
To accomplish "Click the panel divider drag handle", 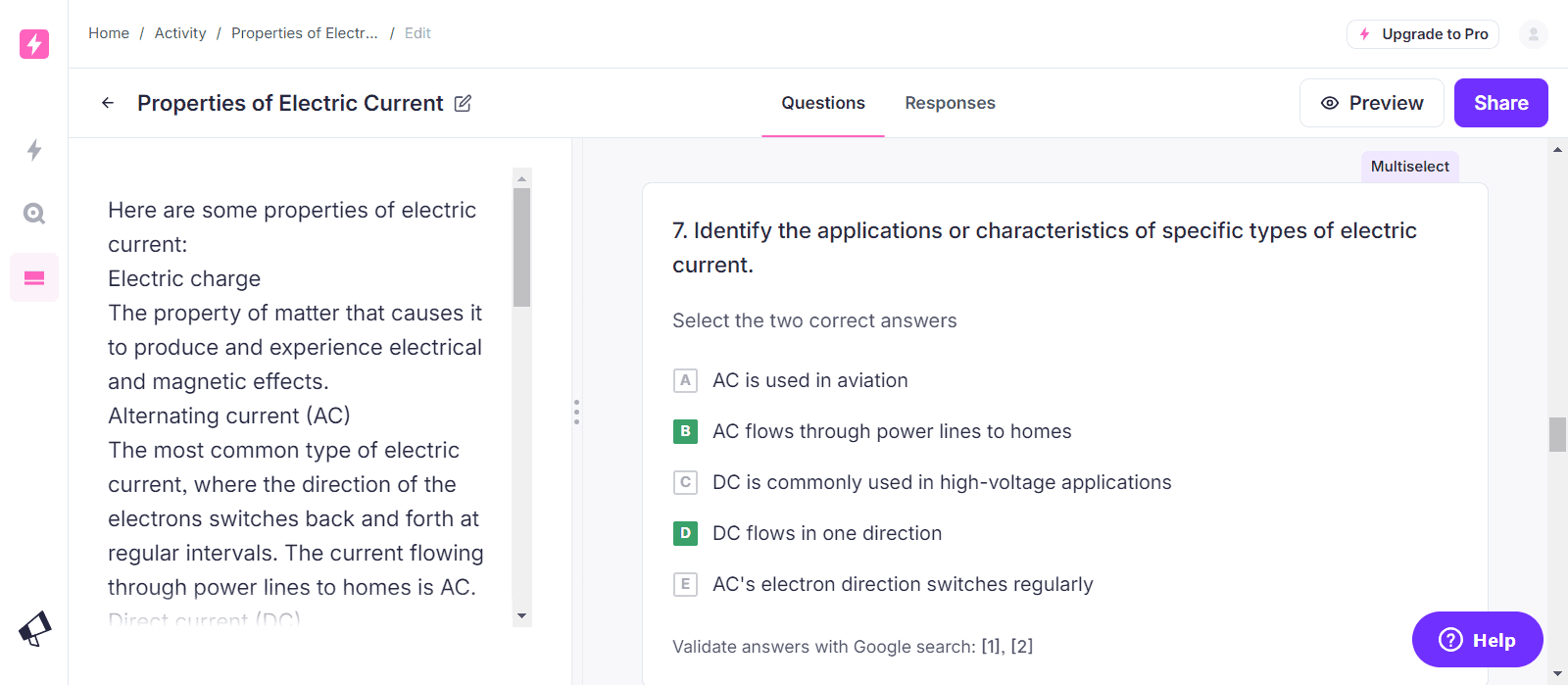I will 576,412.
